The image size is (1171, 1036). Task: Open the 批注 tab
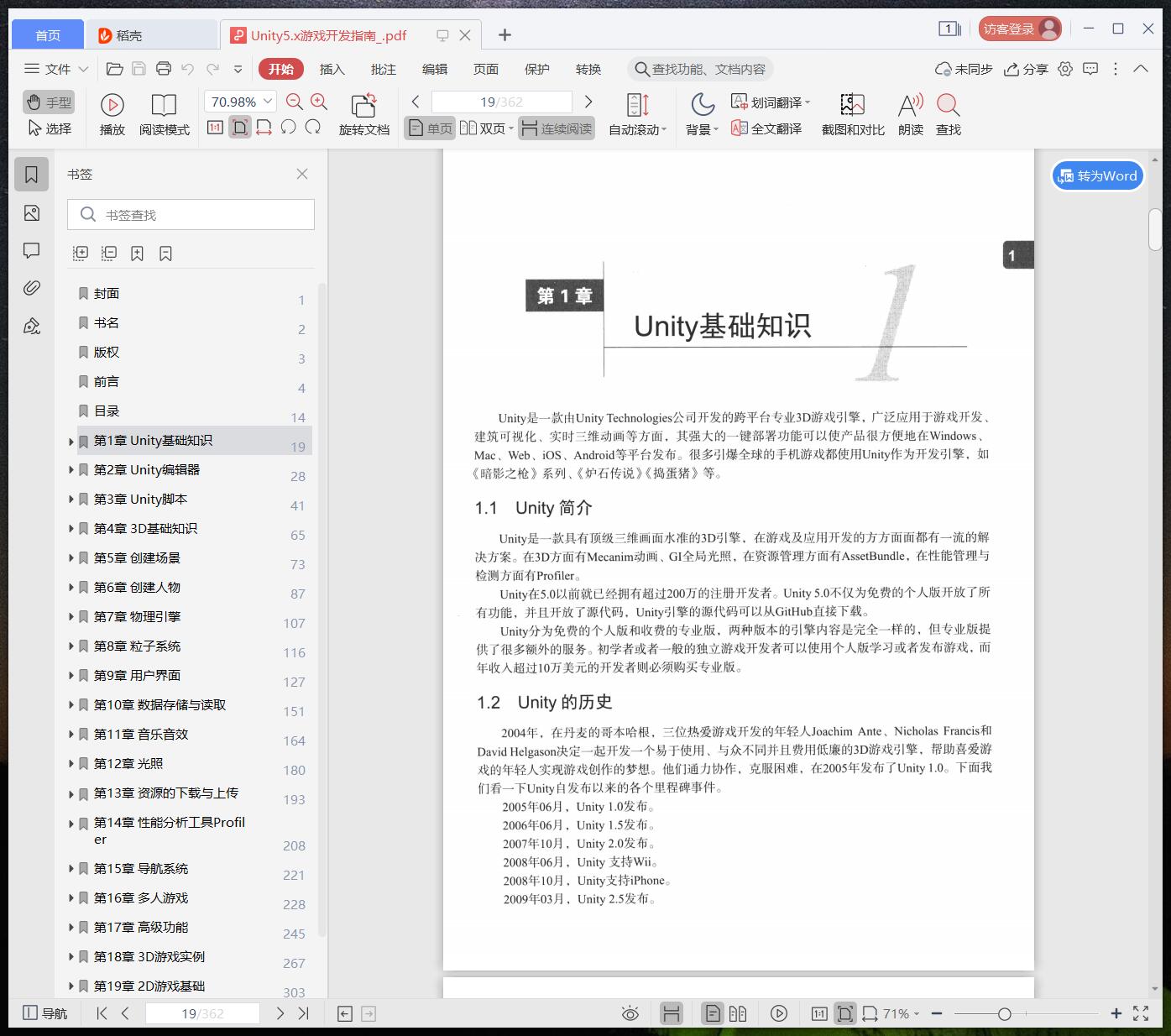[x=384, y=69]
